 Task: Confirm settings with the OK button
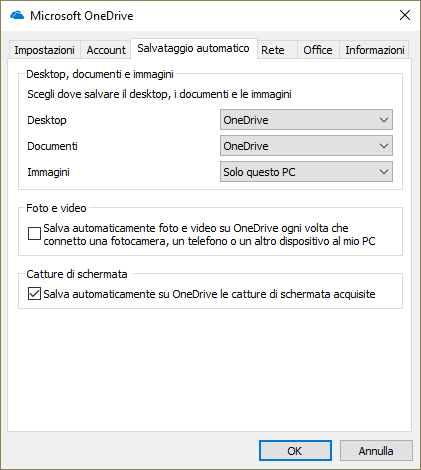[x=295, y=451]
